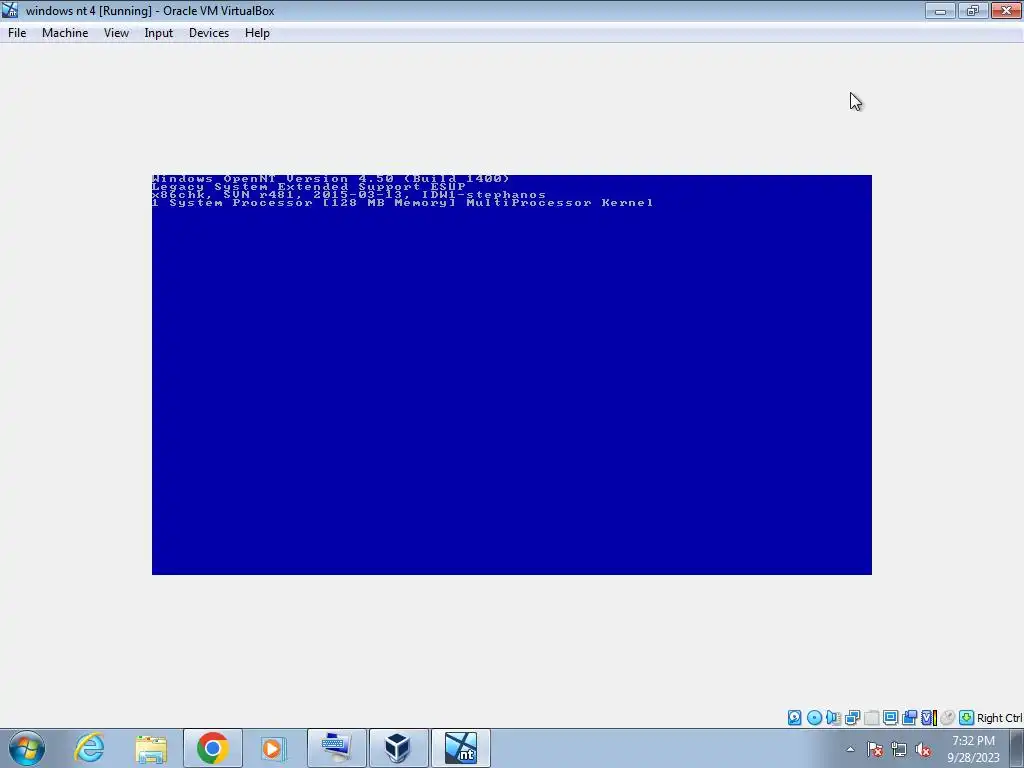Switch to VirtualBox Manager on taskbar
This screenshot has height=768, width=1024.
coord(398,748)
